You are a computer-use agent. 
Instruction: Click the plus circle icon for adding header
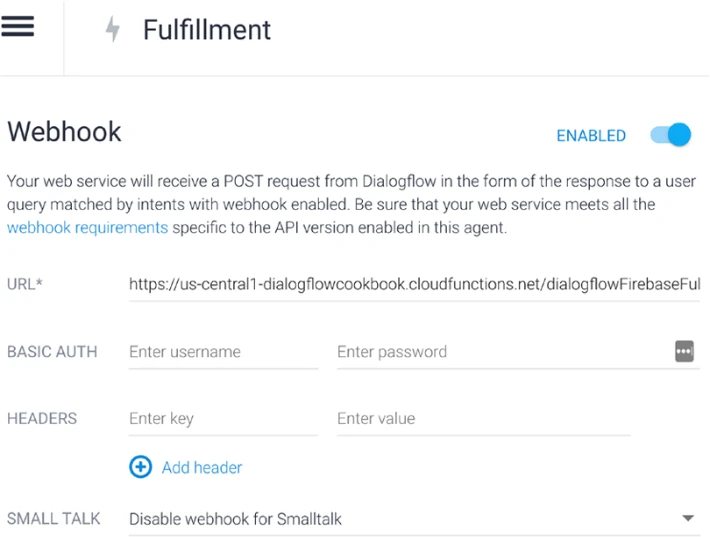click(x=140, y=467)
